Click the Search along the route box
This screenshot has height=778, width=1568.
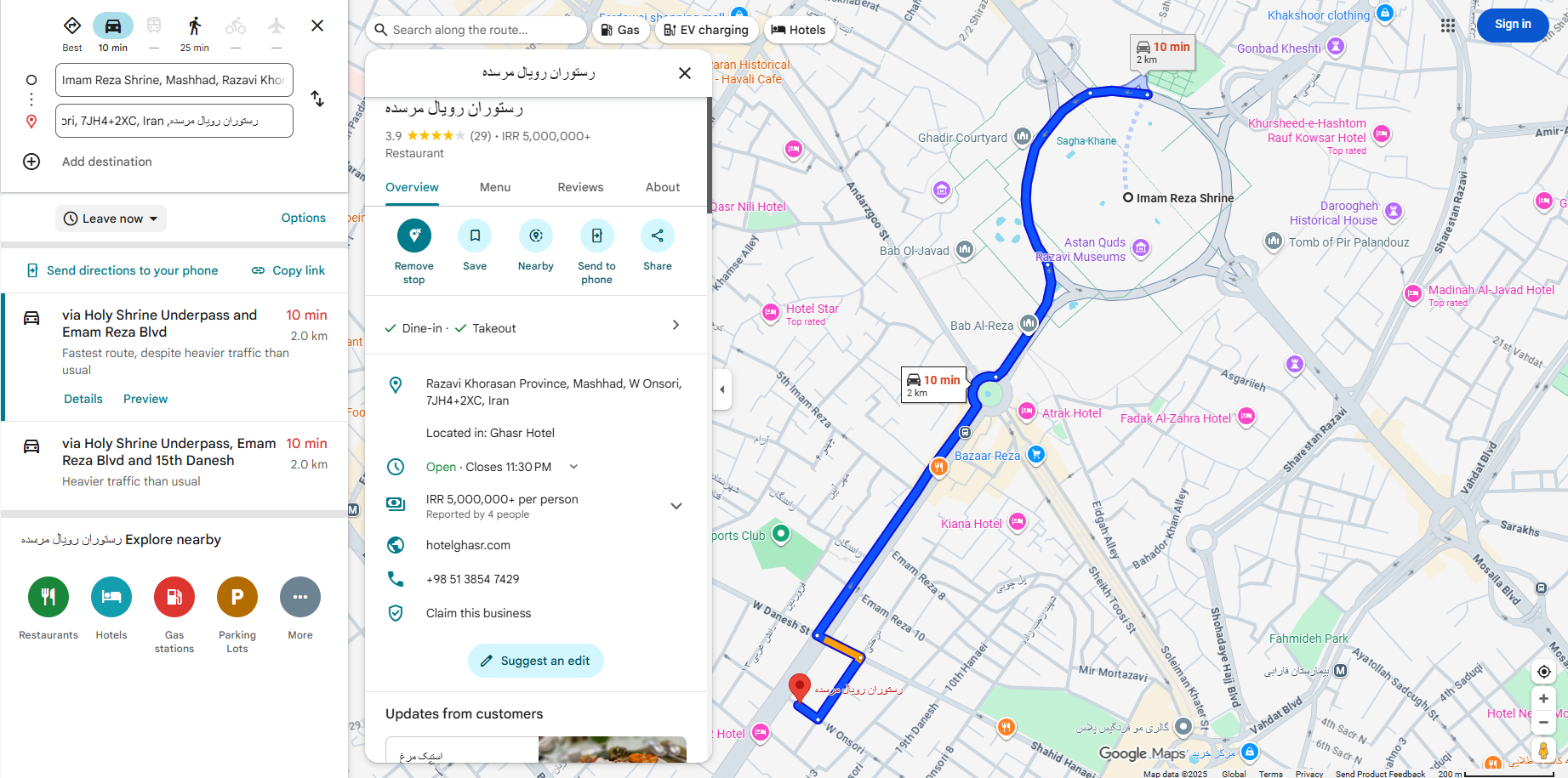pyautogui.click(x=476, y=30)
